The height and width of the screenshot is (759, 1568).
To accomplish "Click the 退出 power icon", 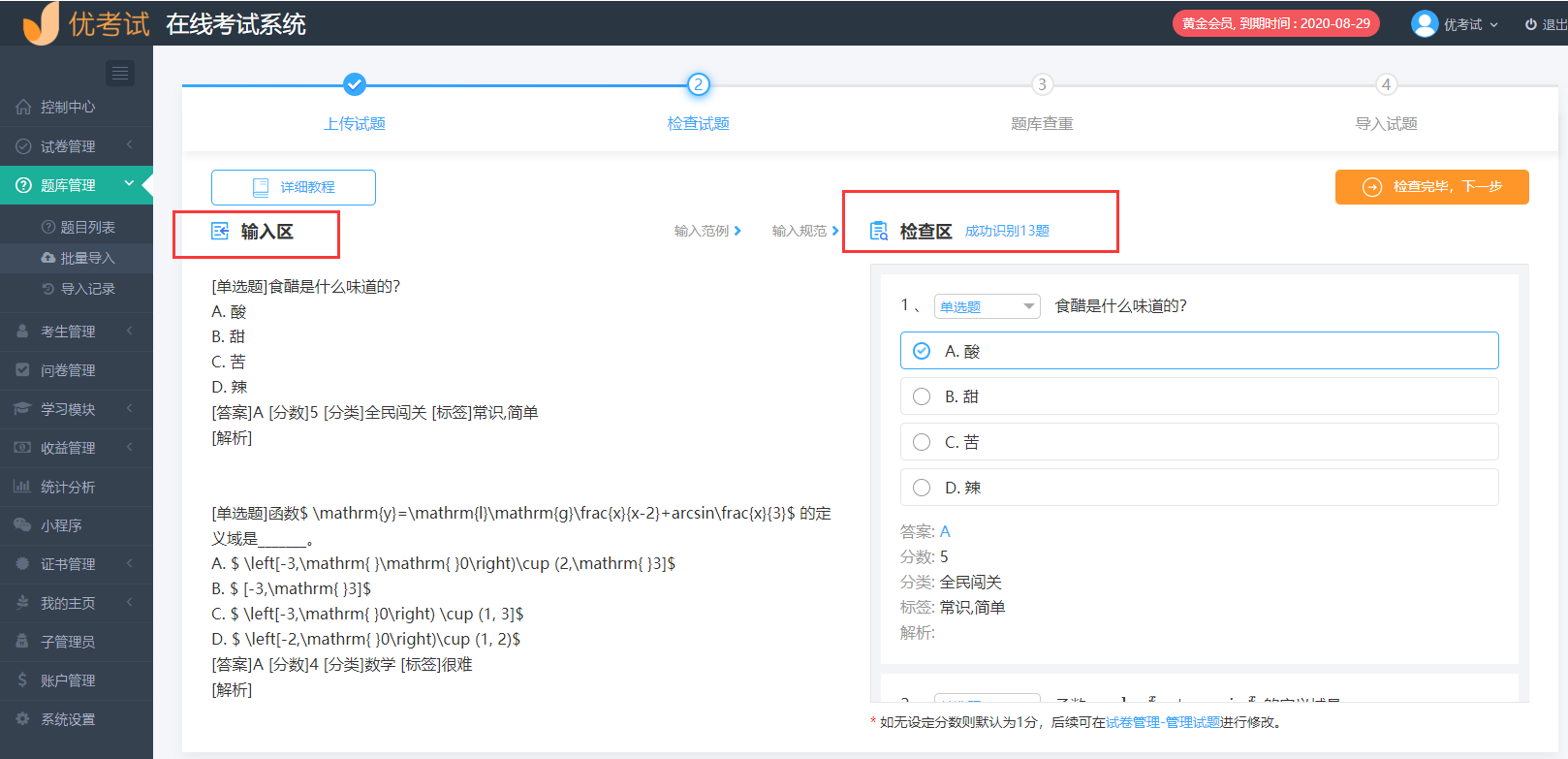I will (x=1531, y=24).
